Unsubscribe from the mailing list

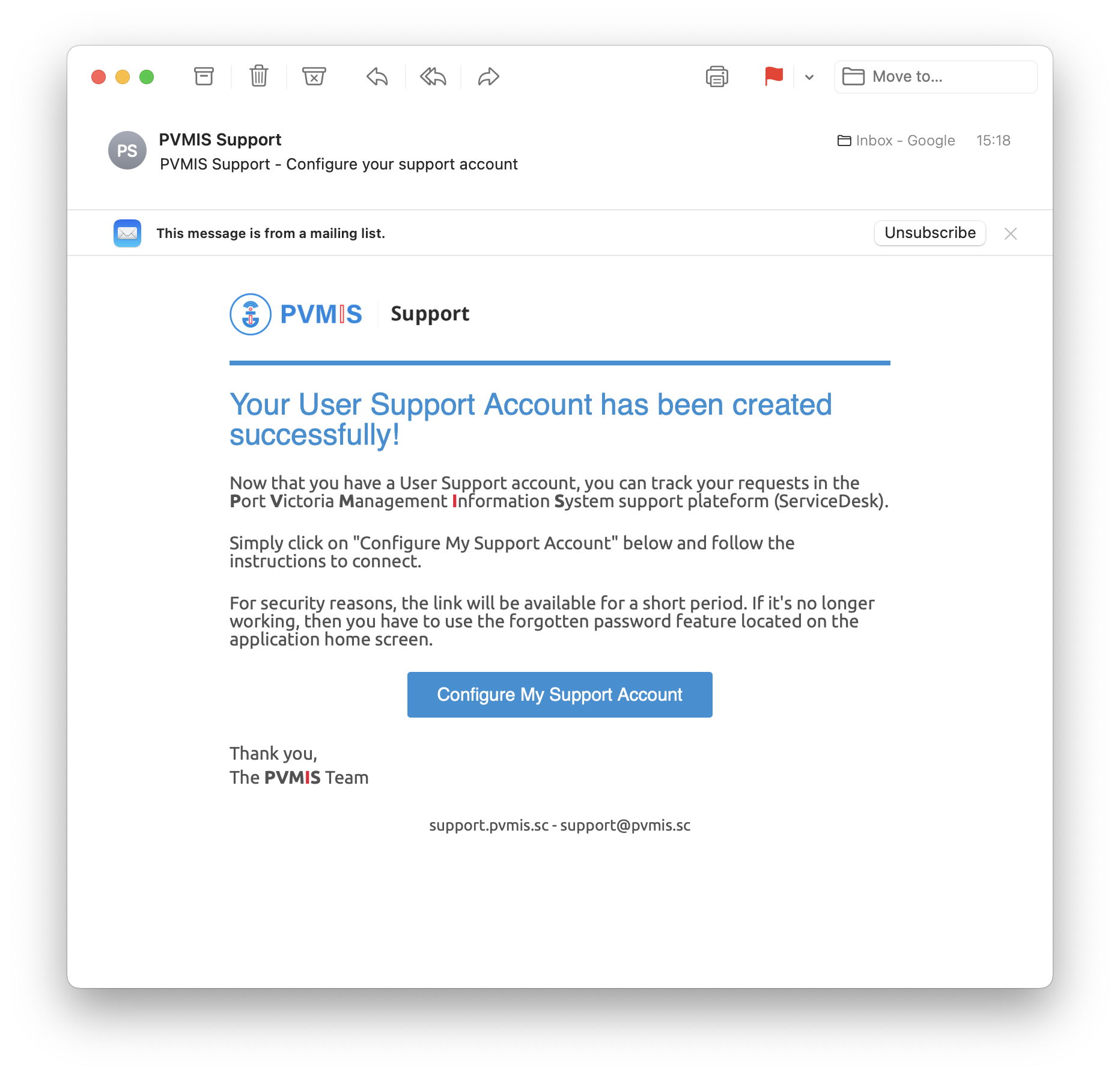(930, 233)
